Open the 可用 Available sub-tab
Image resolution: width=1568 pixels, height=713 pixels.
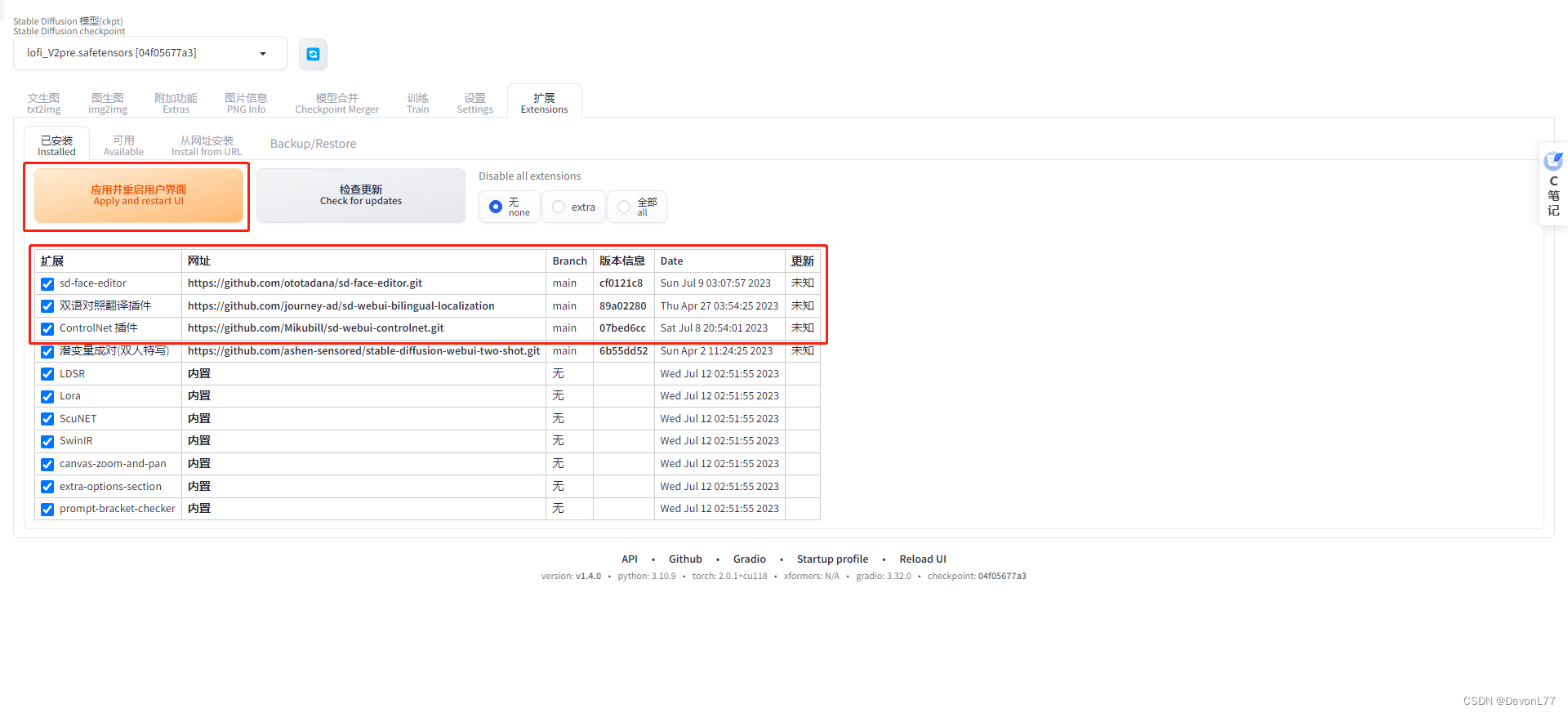click(x=123, y=145)
